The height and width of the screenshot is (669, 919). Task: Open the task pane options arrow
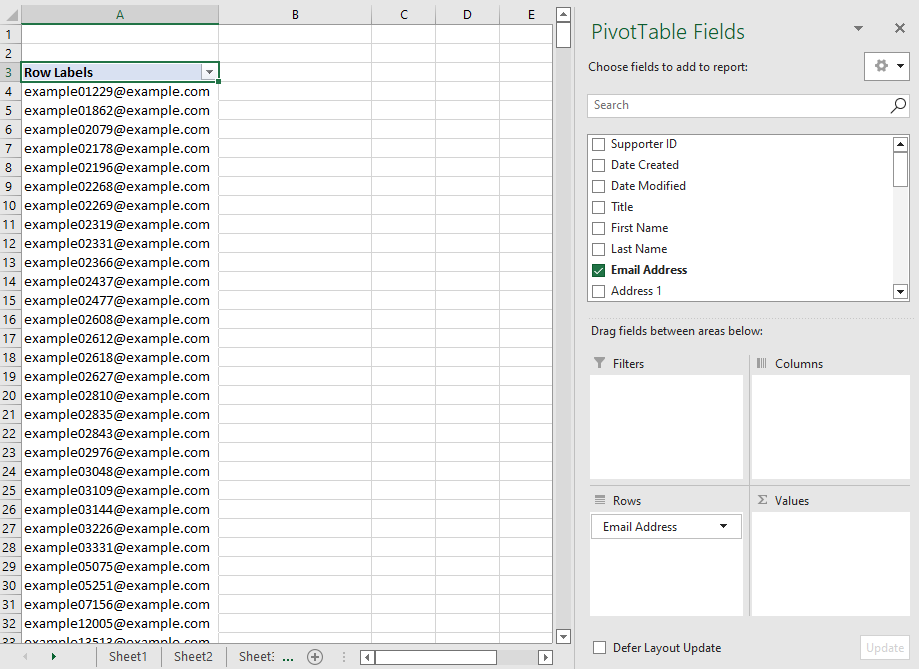[x=858, y=29]
